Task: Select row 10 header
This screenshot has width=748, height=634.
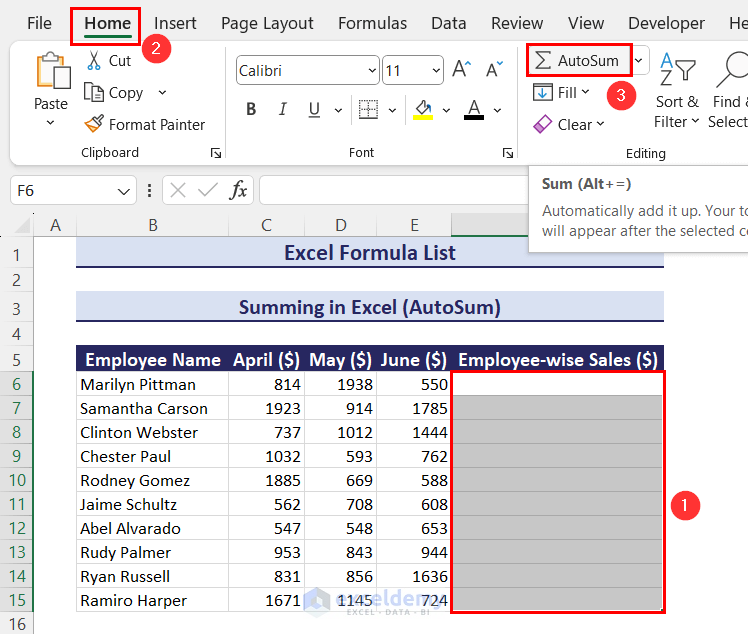Action: pyautogui.click(x=17, y=480)
